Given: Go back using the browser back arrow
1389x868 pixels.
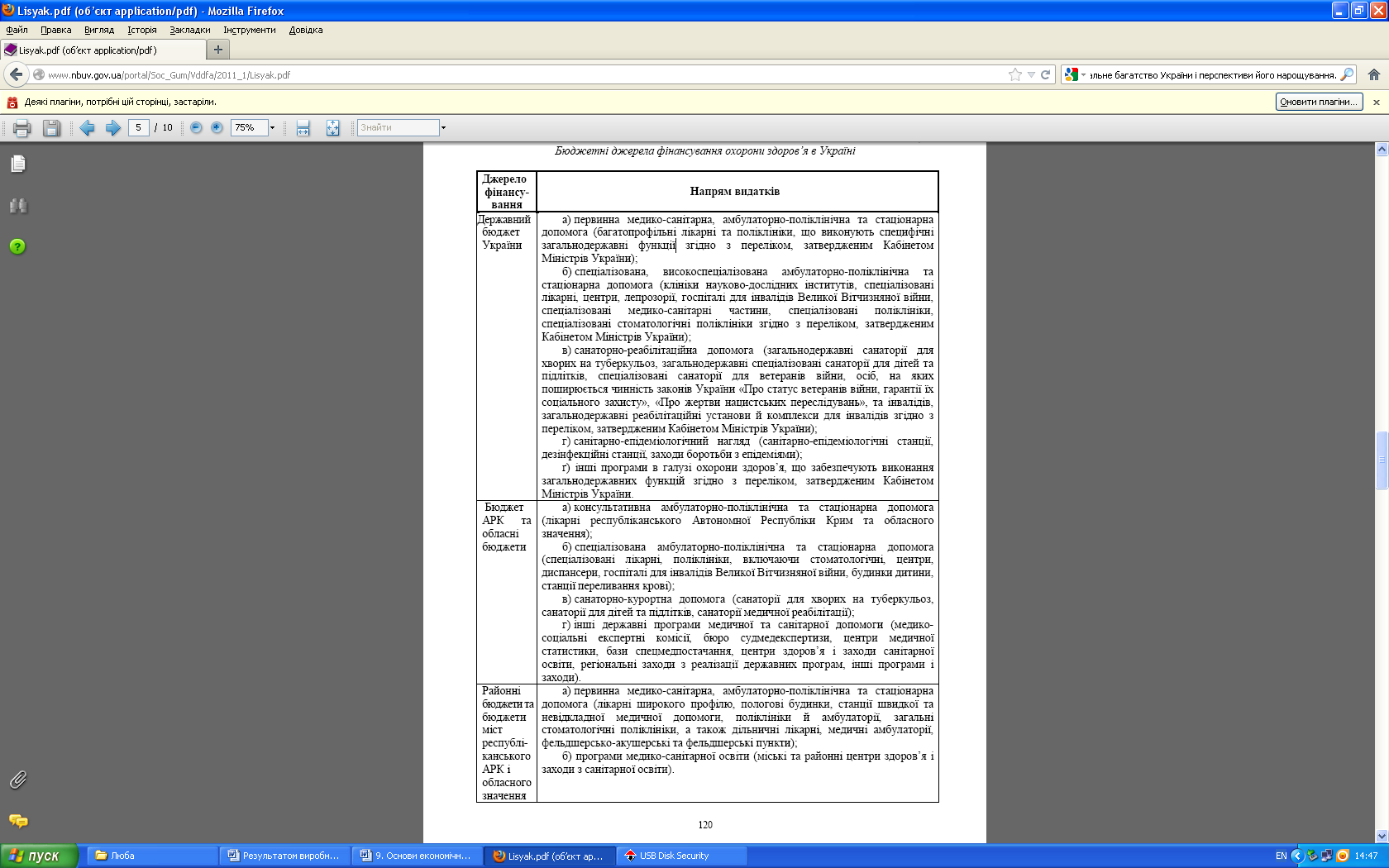Looking at the screenshot, I should click(16, 74).
